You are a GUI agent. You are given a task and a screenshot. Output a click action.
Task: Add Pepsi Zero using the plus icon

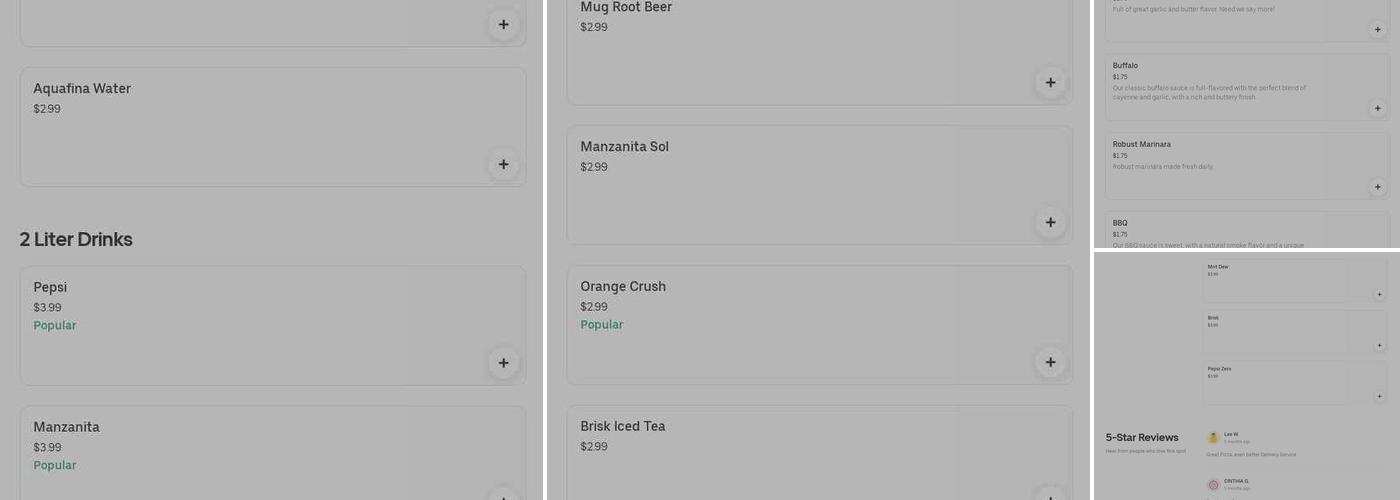pyautogui.click(x=1379, y=396)
